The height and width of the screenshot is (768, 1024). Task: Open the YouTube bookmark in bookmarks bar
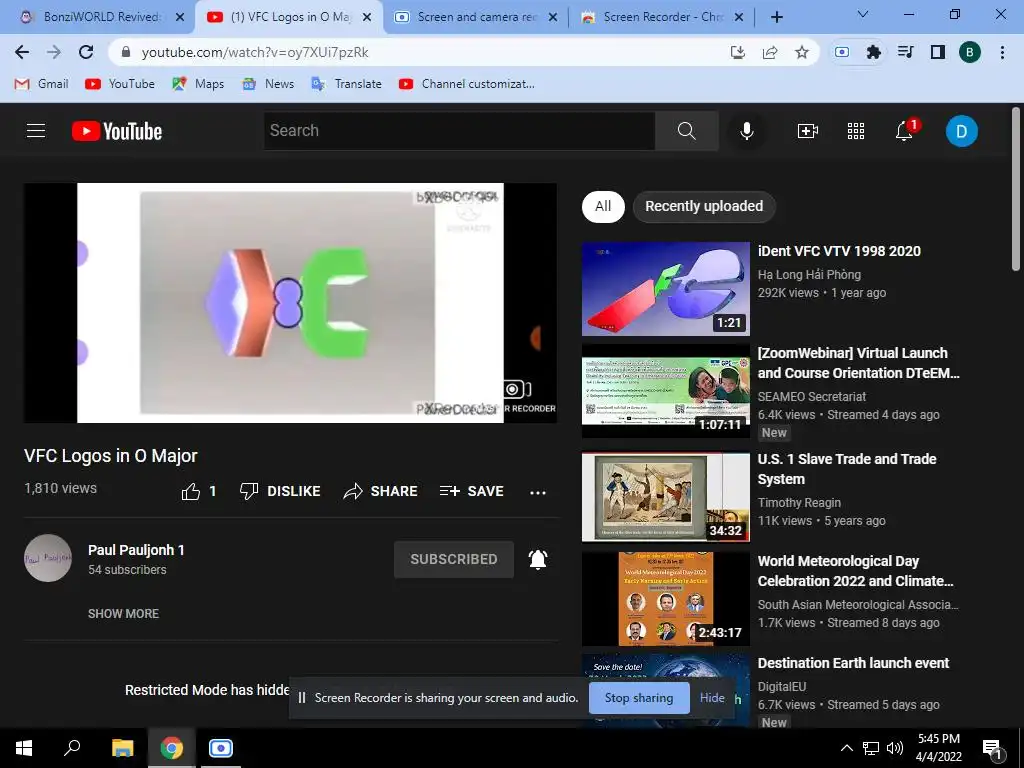point(120,84)
